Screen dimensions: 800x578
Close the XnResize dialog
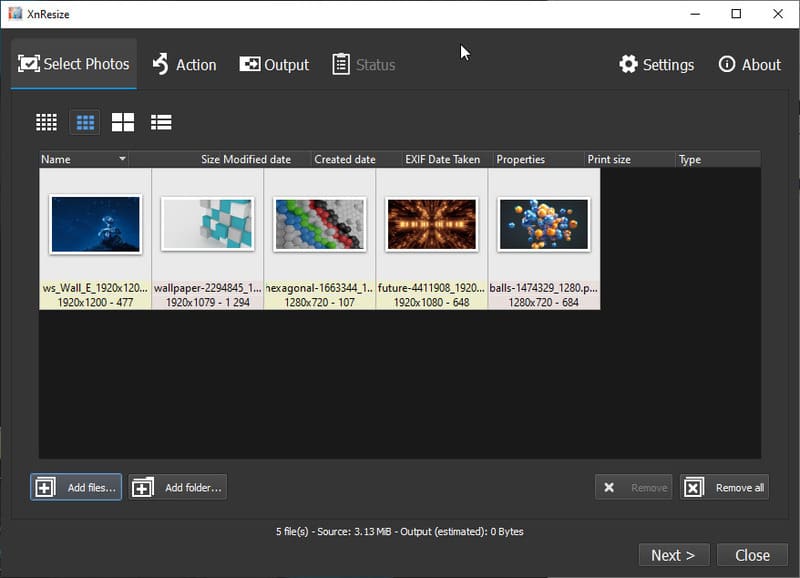(753, 555)
